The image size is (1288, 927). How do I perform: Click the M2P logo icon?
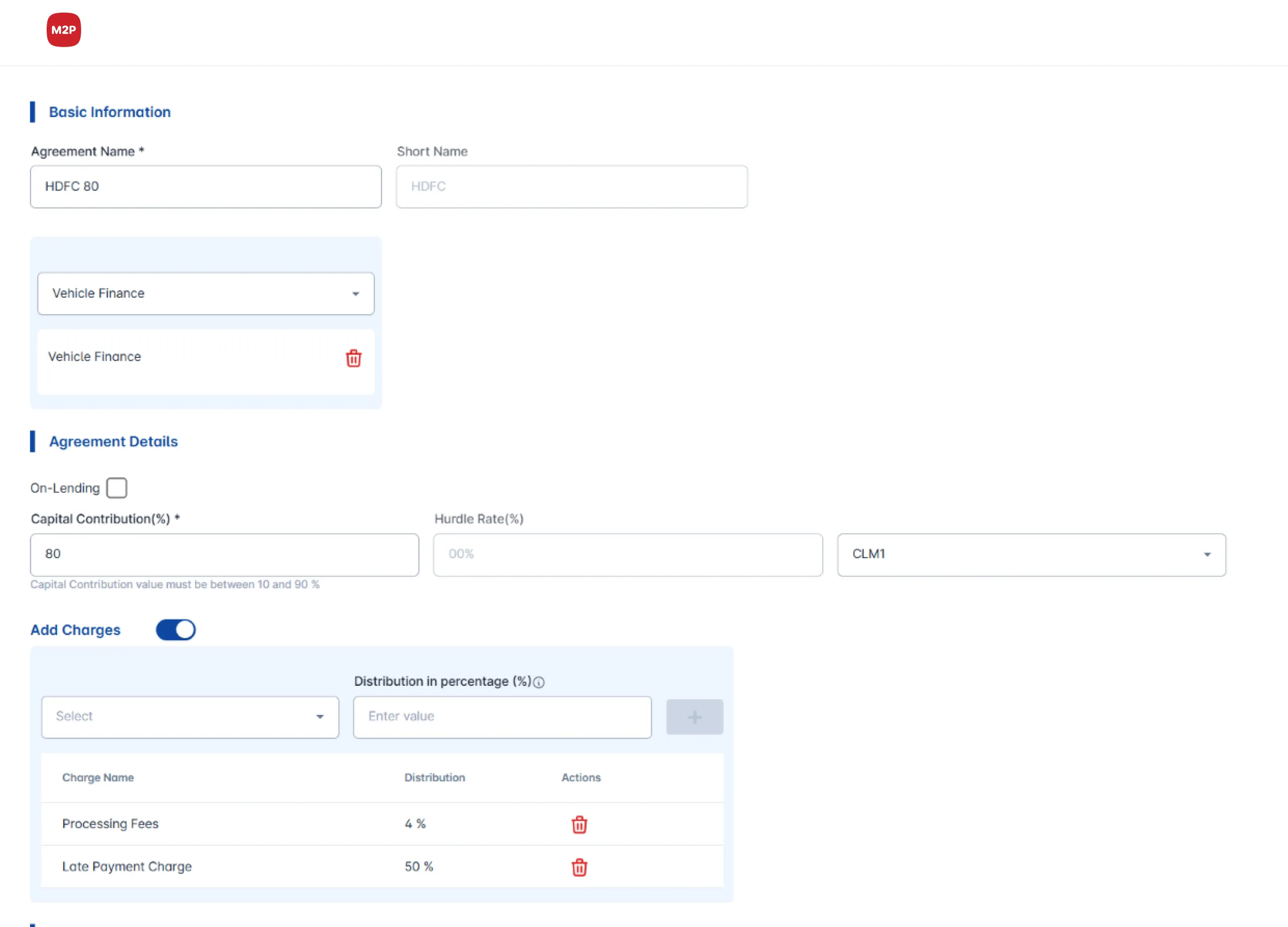[x=64, y=30]
